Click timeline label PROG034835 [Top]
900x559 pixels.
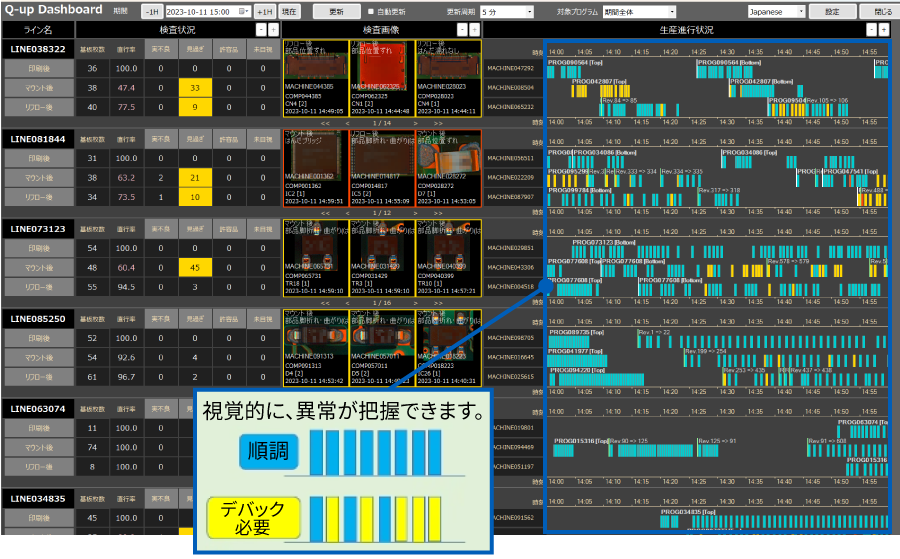pyautogui.click(x=688, y=512)
